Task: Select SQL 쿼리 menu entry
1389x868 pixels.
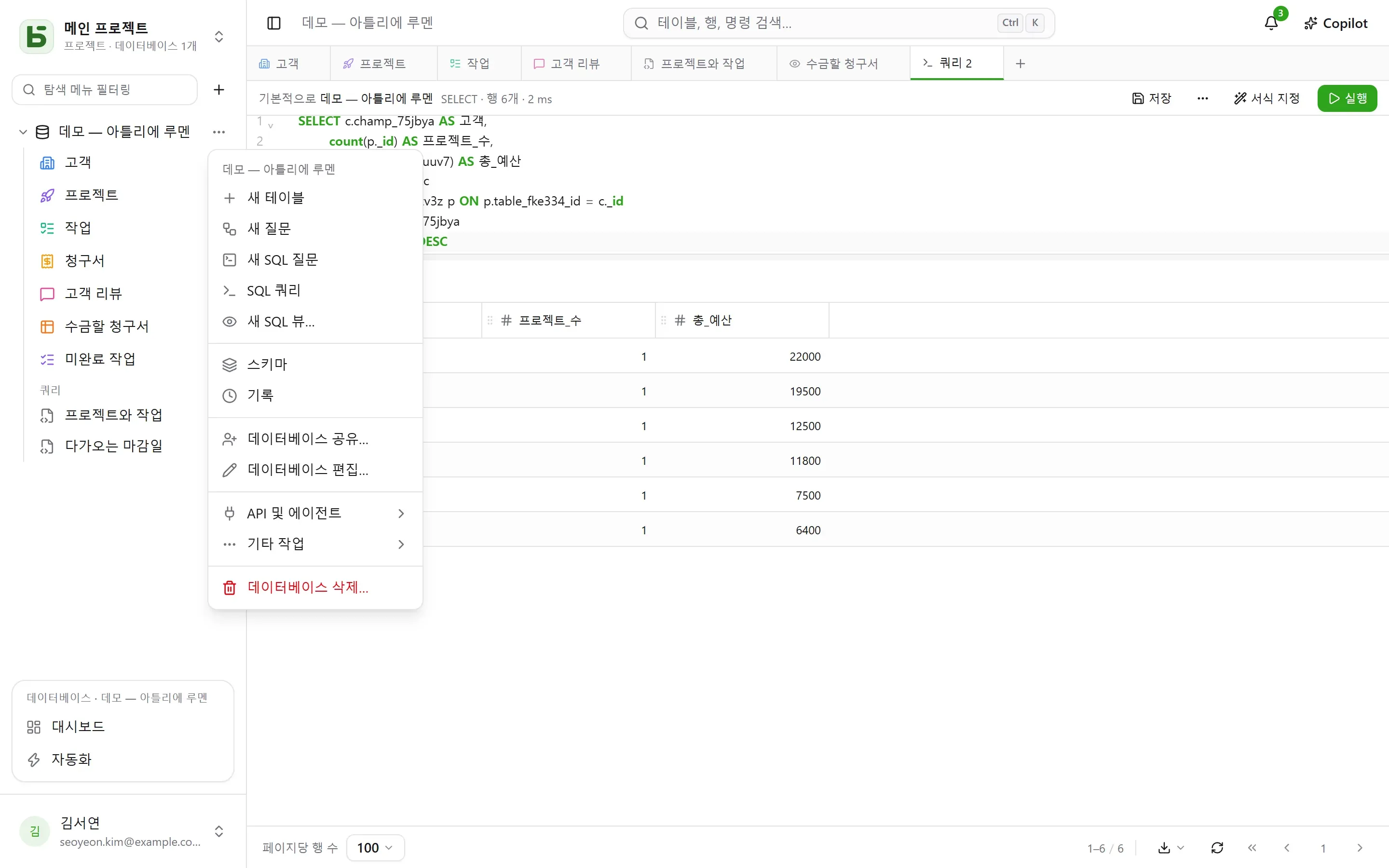Action: click(315, 291)
